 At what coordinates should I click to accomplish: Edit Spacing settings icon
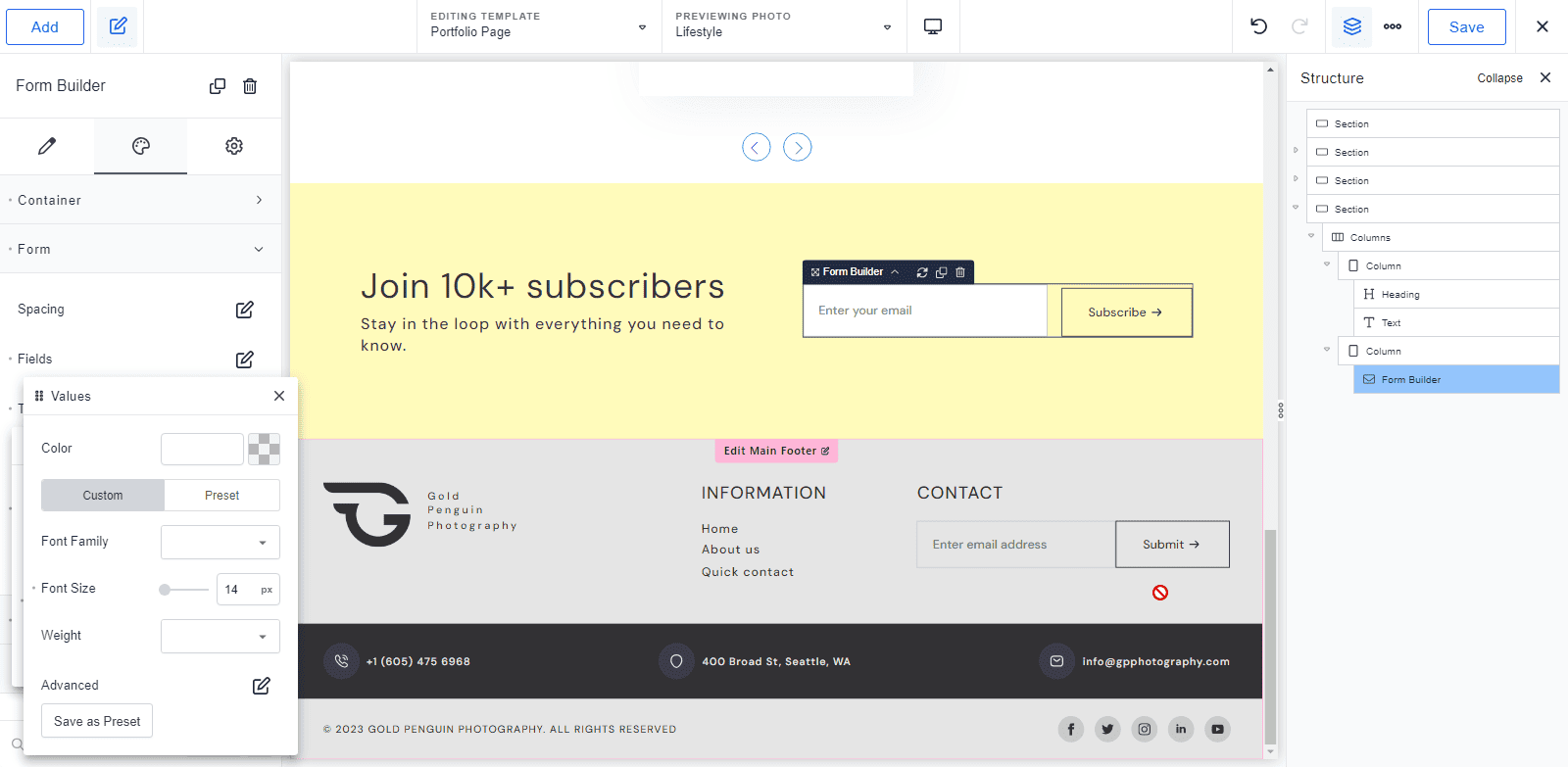[245, 310]
